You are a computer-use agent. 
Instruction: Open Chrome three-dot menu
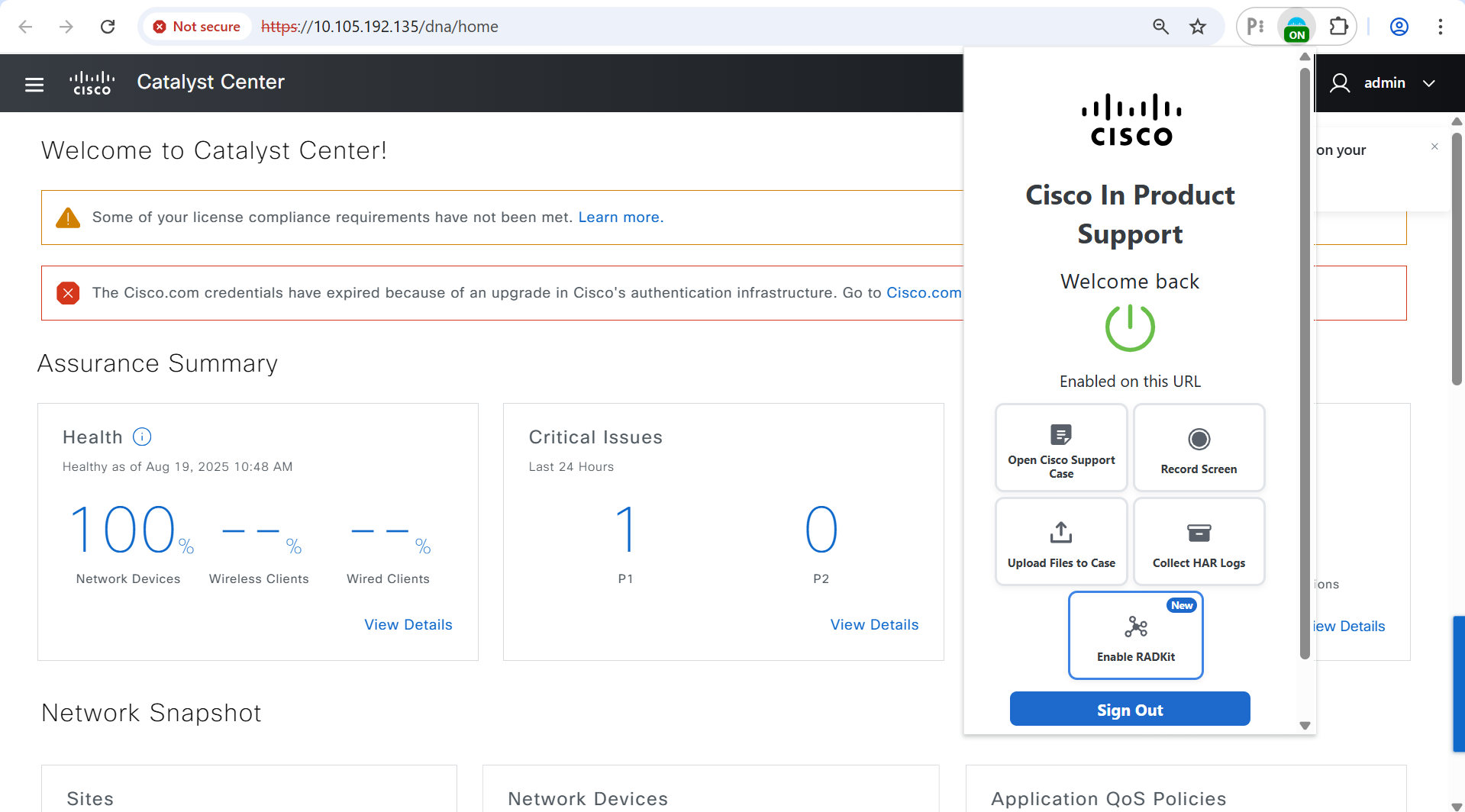[1441, 27]
